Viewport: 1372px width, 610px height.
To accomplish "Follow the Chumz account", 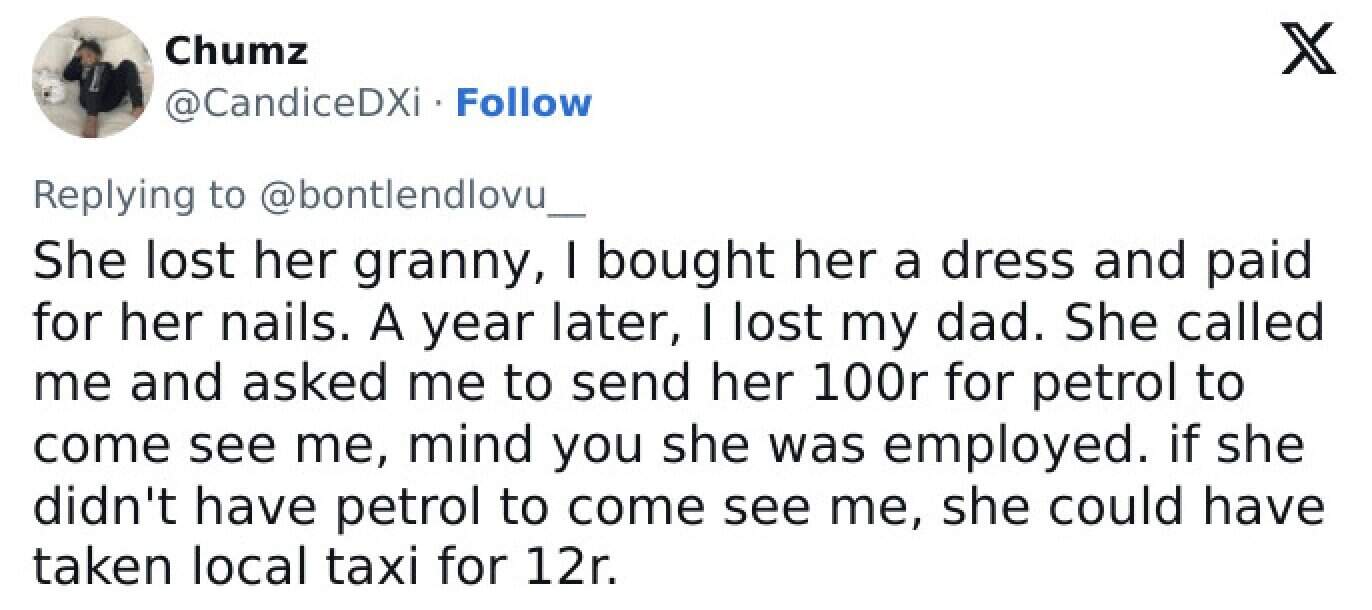I will [x=523, y=102].
